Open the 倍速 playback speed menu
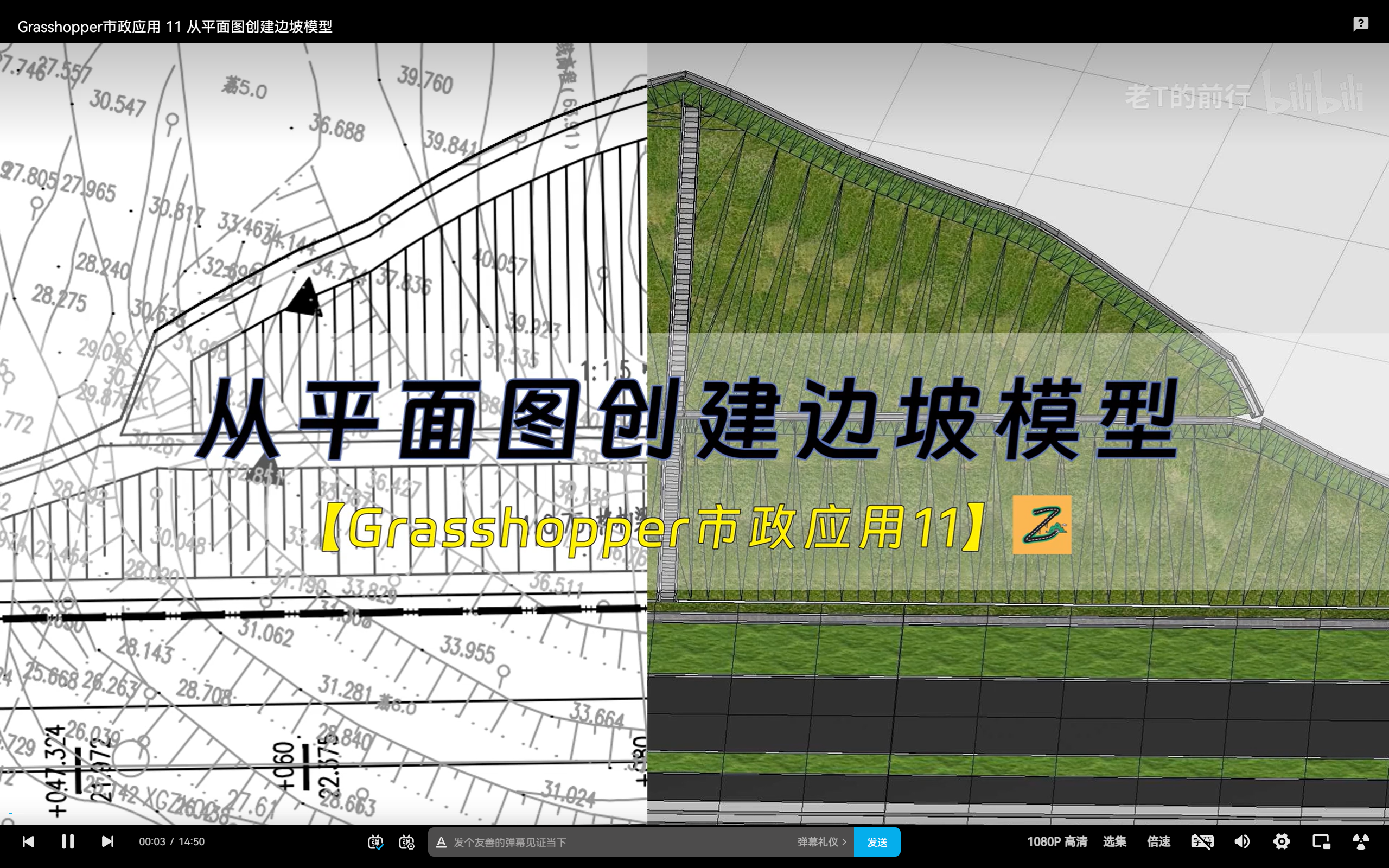 (1158, 841)
